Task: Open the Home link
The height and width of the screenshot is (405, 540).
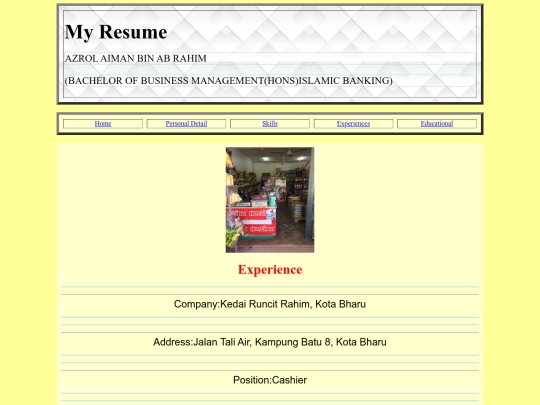Action: pyautogui.click(x=103, y=124)
